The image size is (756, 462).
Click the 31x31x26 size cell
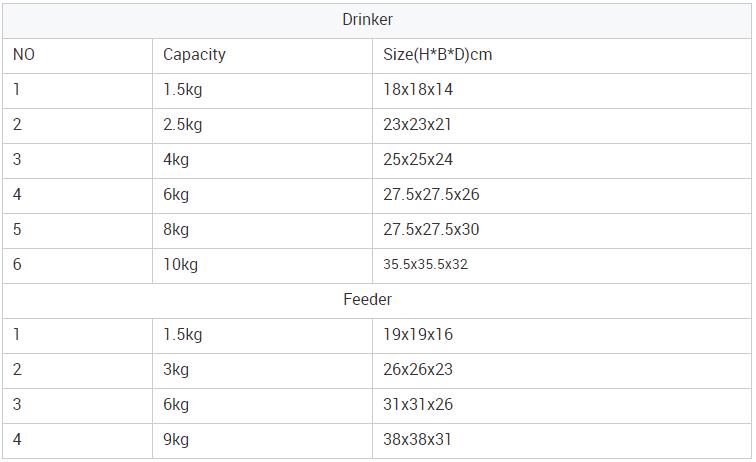click(418, 405)
